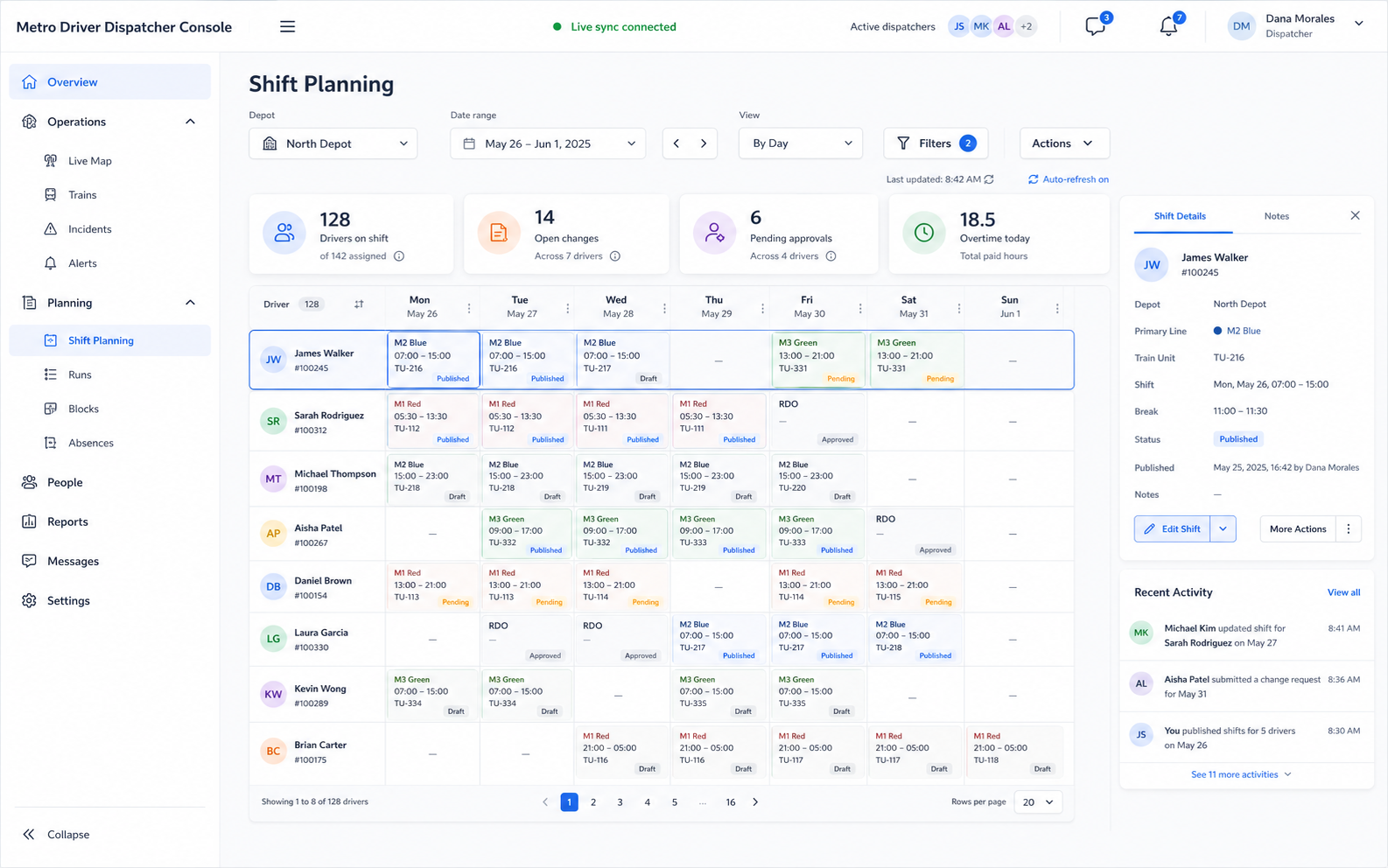Switch to the Notes tab

click(1276, 216)
